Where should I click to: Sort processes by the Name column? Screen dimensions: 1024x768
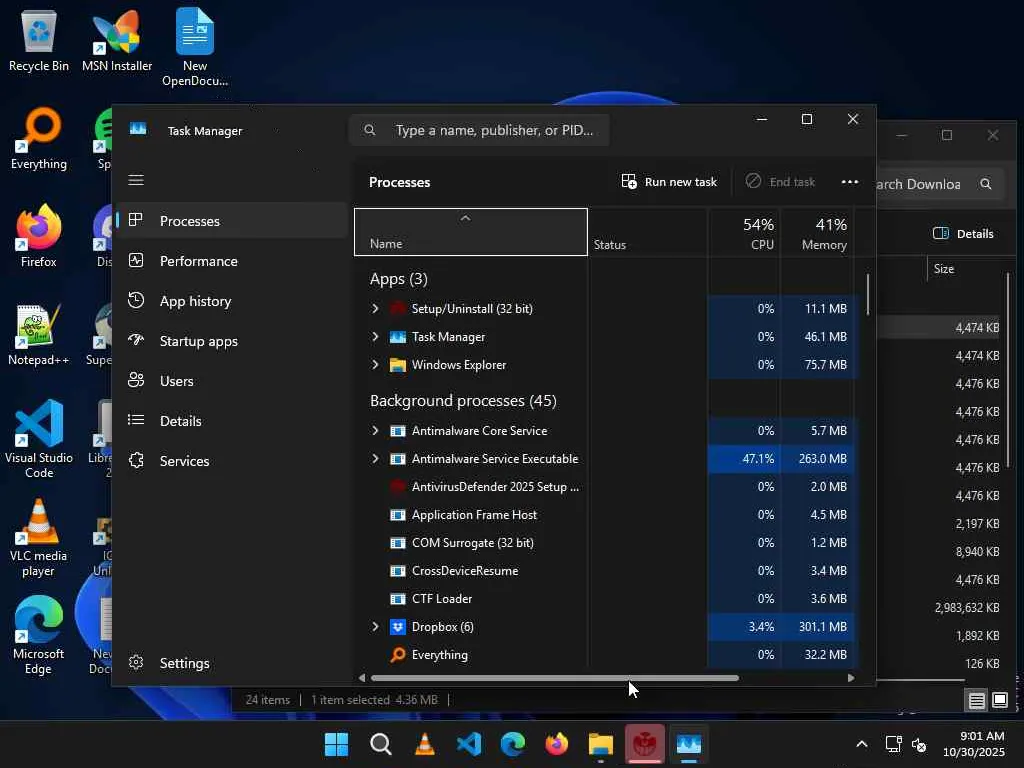click(471, 232)
